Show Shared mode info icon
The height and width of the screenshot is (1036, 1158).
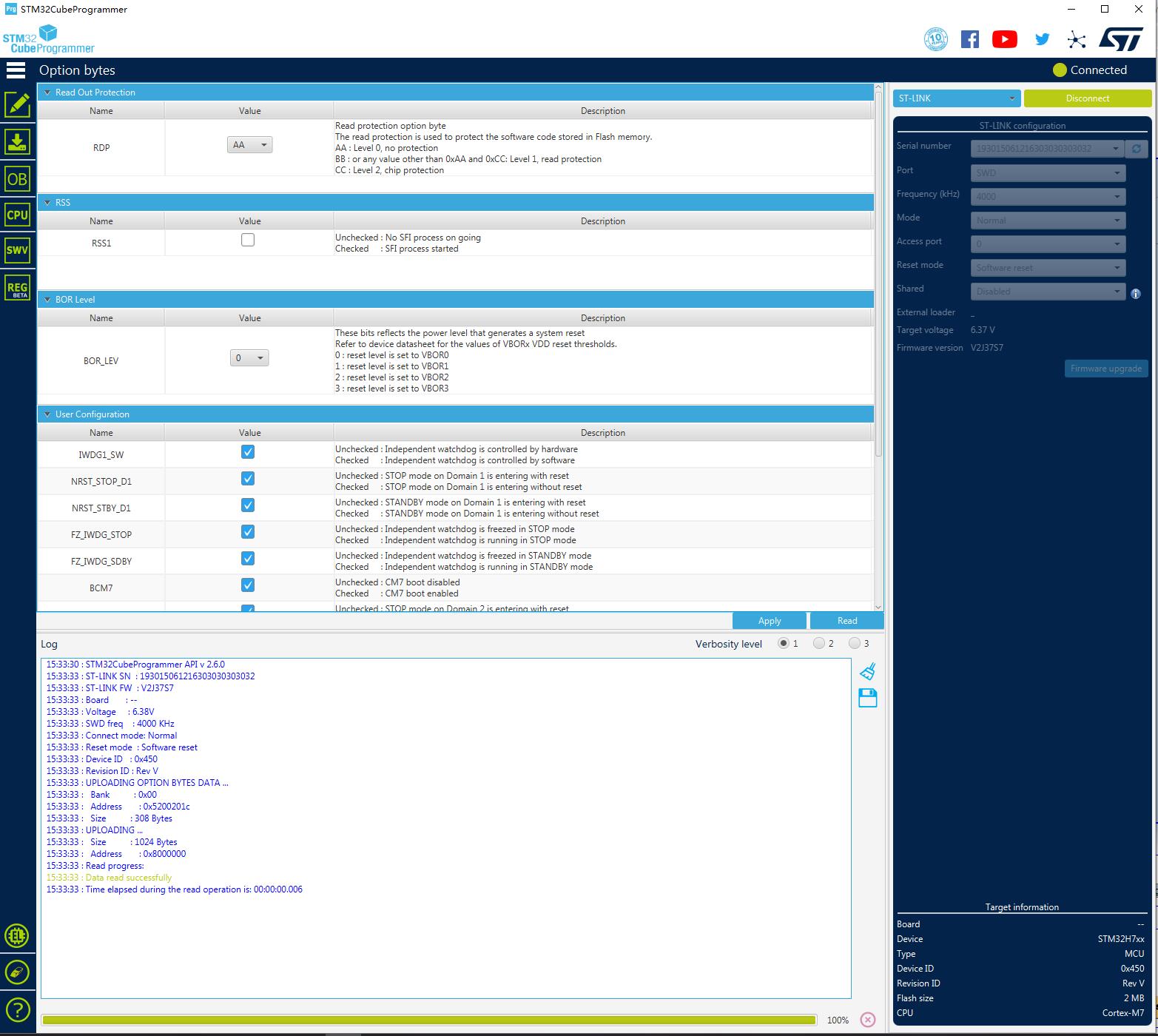coord(1136,294)
